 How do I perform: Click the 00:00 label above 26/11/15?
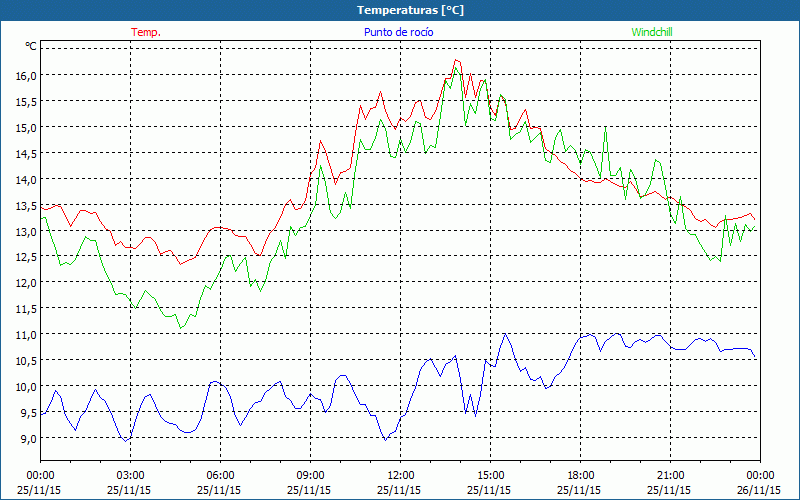pos(760,476)
